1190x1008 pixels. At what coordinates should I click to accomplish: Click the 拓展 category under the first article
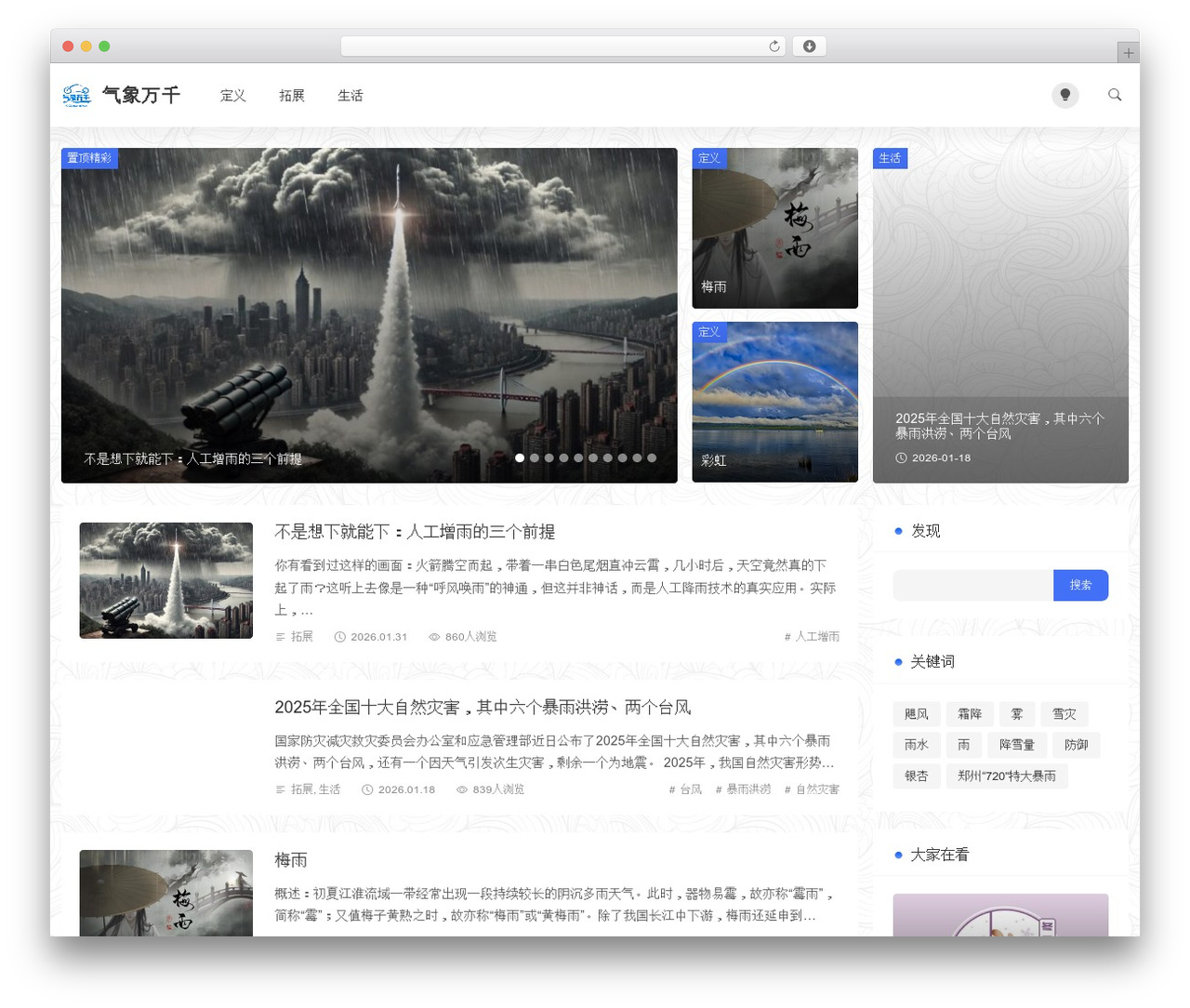(x=301, y=637)
